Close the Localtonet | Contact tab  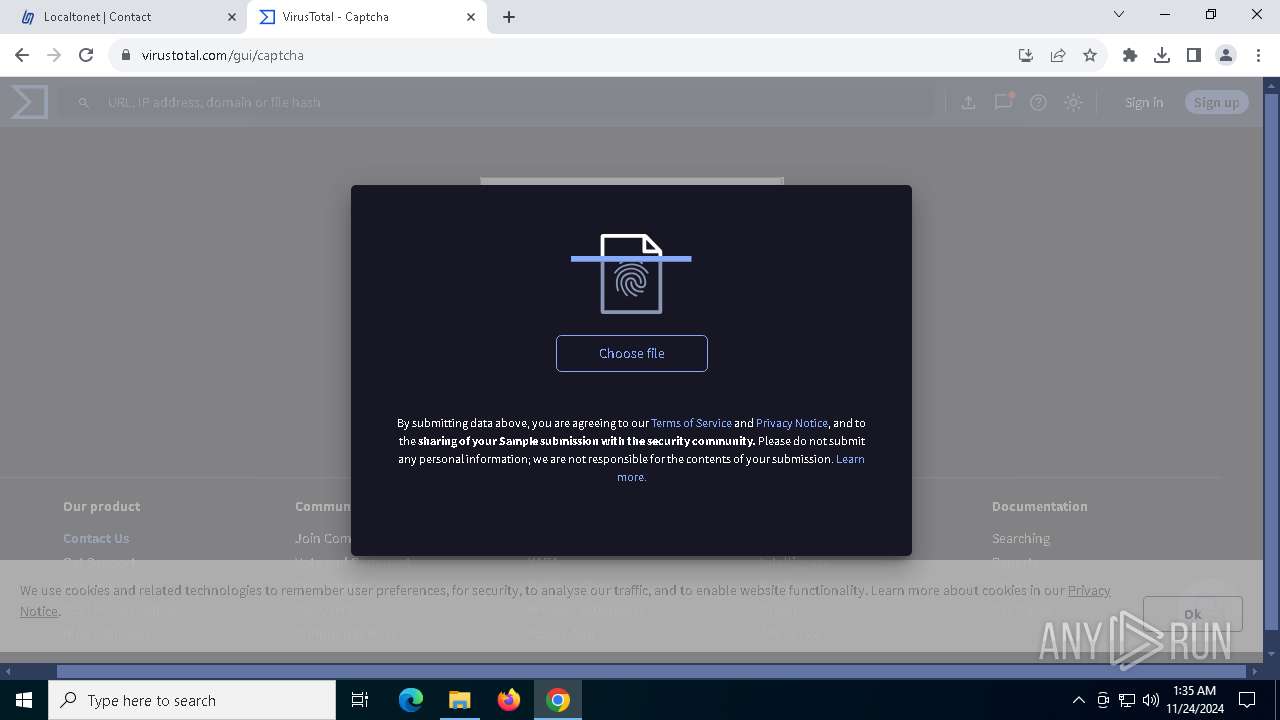point(231,17)
